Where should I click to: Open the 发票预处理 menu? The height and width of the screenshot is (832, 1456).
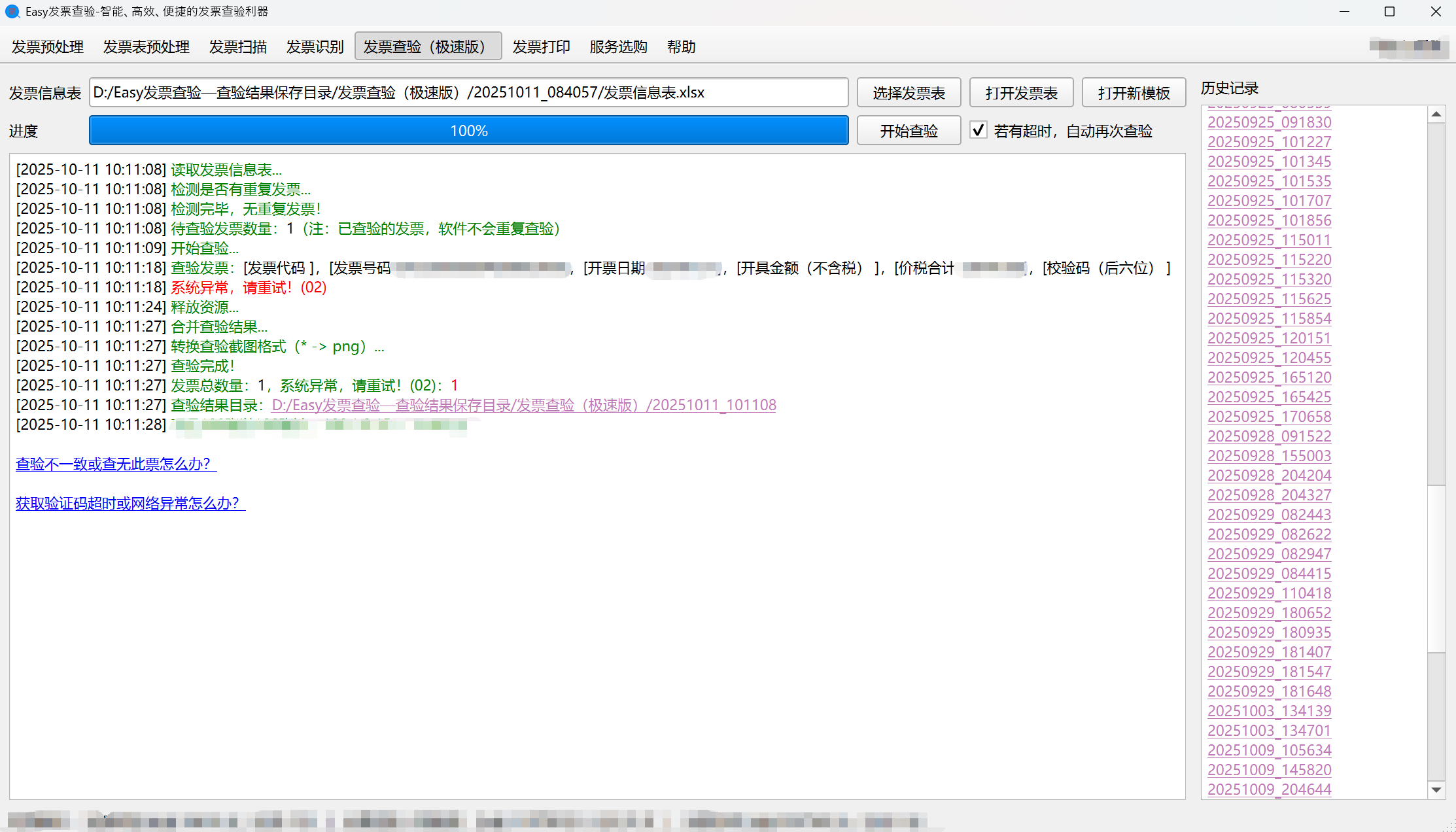[x=48, y=46]
